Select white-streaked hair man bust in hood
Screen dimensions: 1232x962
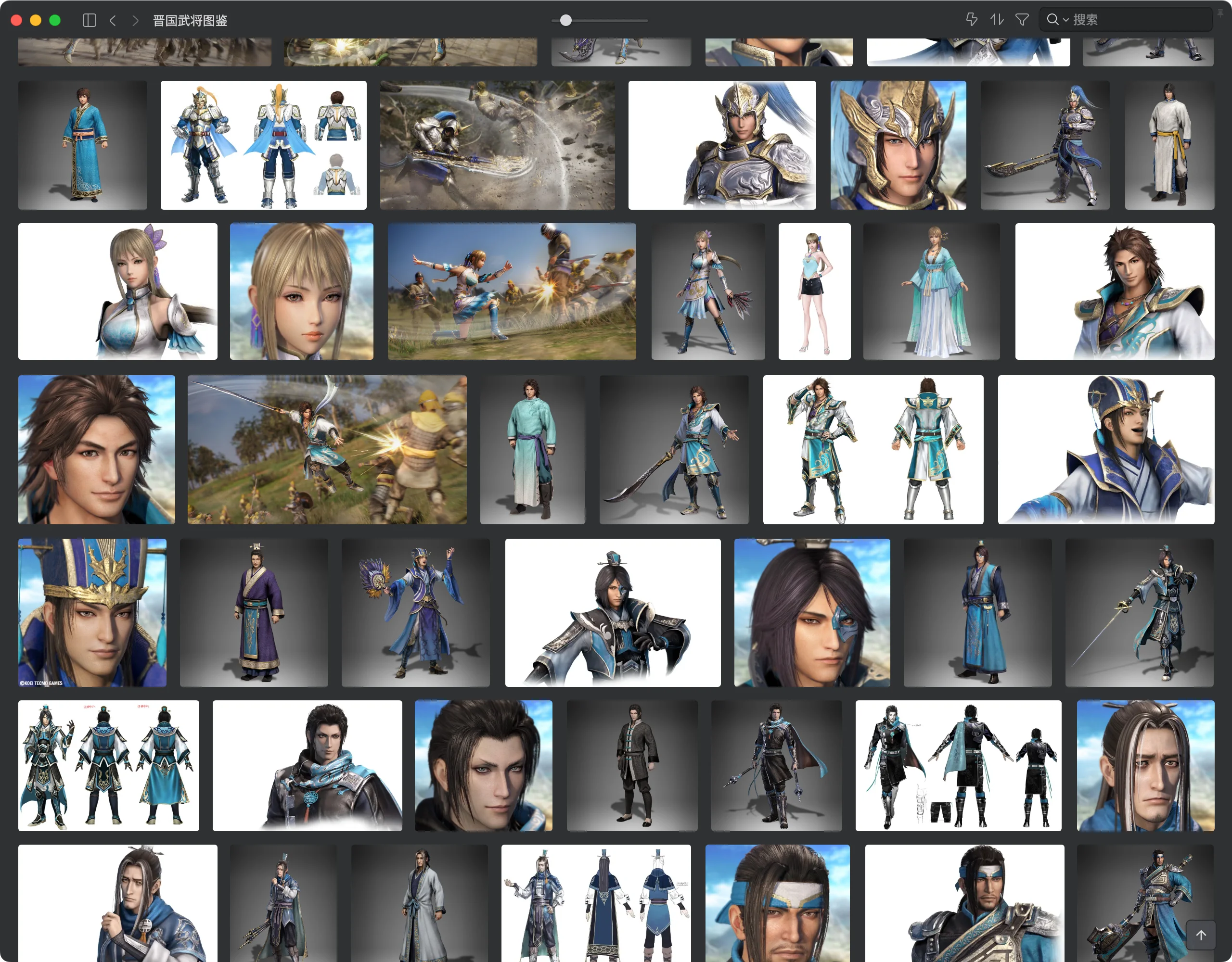pos(117,903)
